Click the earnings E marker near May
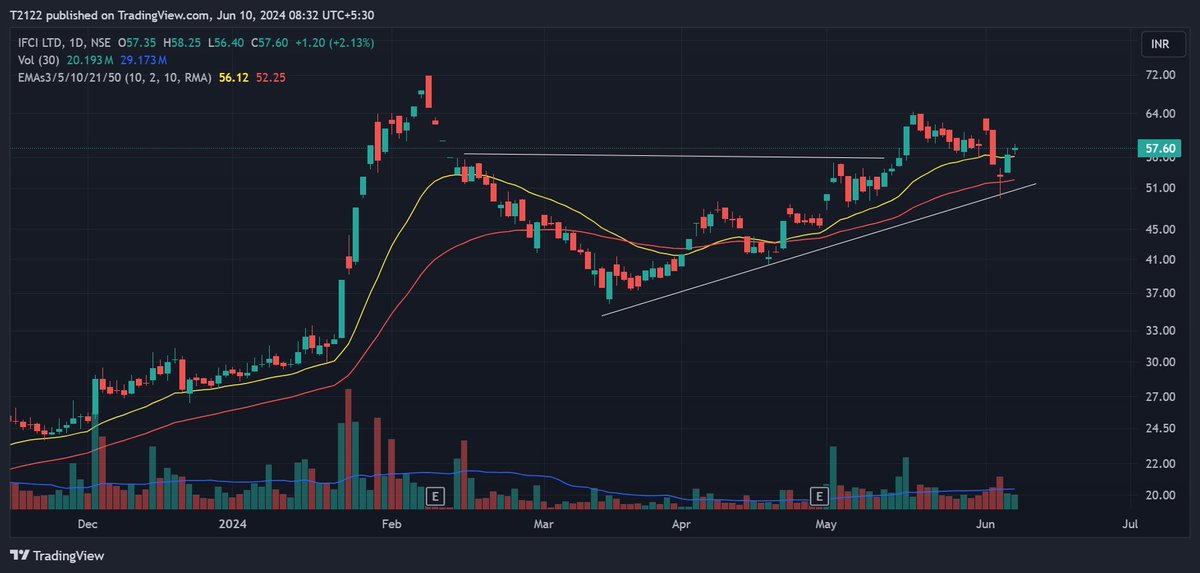Image resolution: width=1200 pixels, height=573 pixels. (819, 495)
